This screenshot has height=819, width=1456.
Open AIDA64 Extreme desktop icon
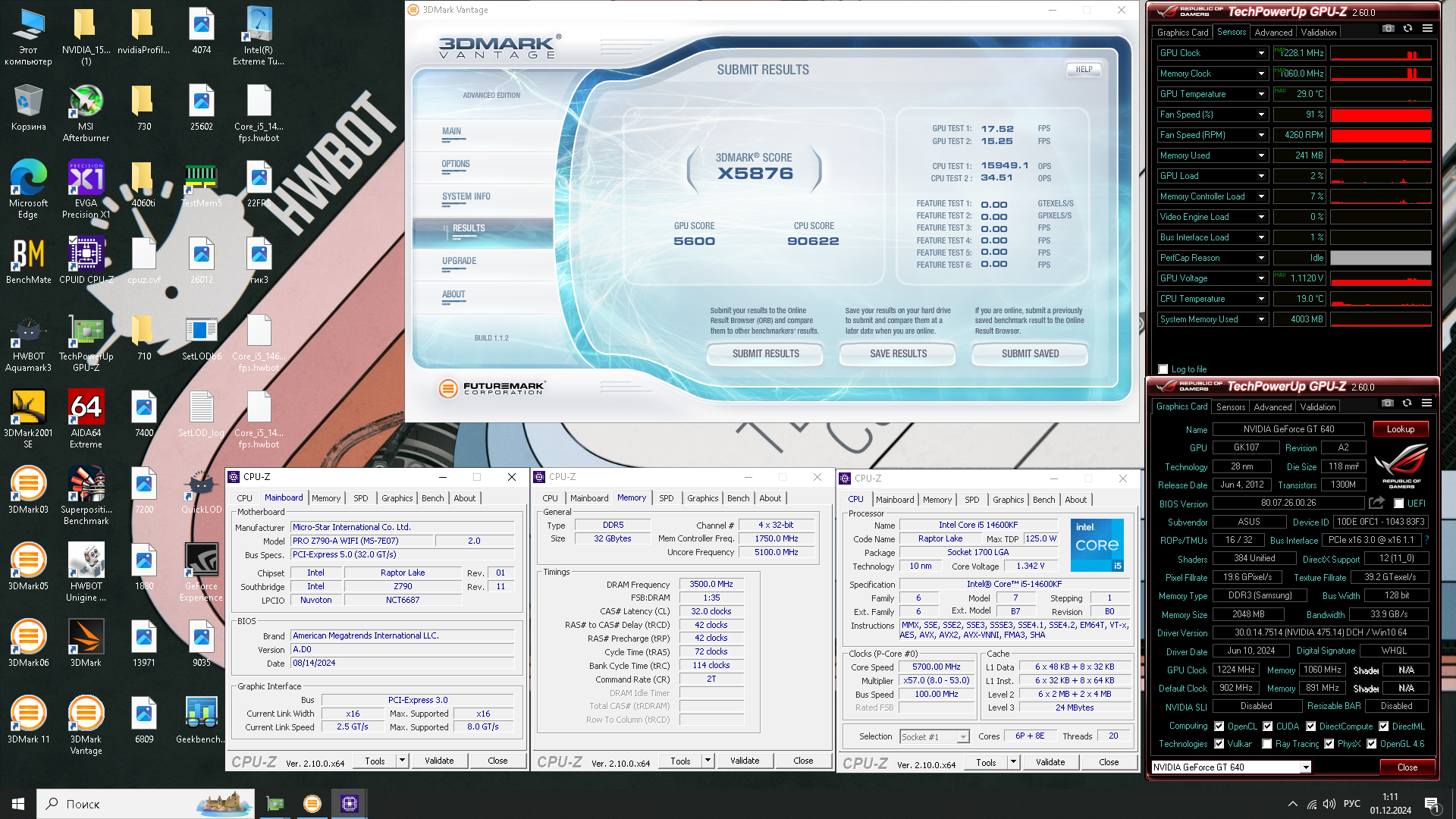pos(86,419)
